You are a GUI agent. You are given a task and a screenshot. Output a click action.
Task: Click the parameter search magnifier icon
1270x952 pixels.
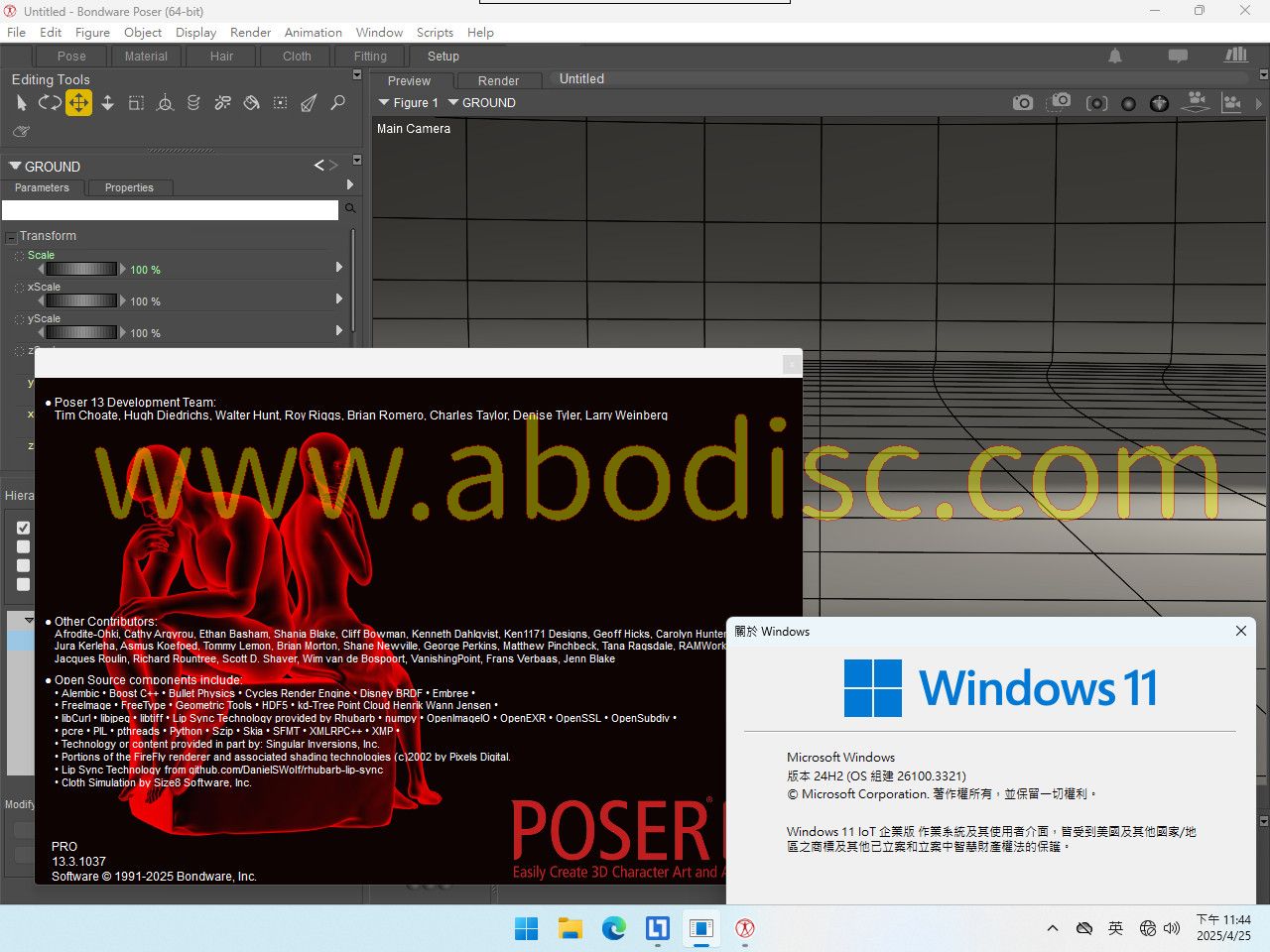coord(349,208)
